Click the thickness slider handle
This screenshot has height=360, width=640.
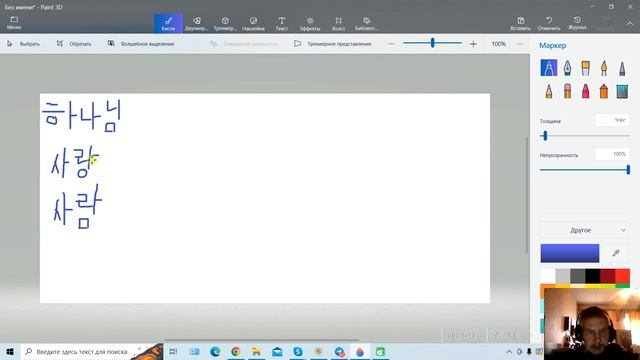click(544, 136)
